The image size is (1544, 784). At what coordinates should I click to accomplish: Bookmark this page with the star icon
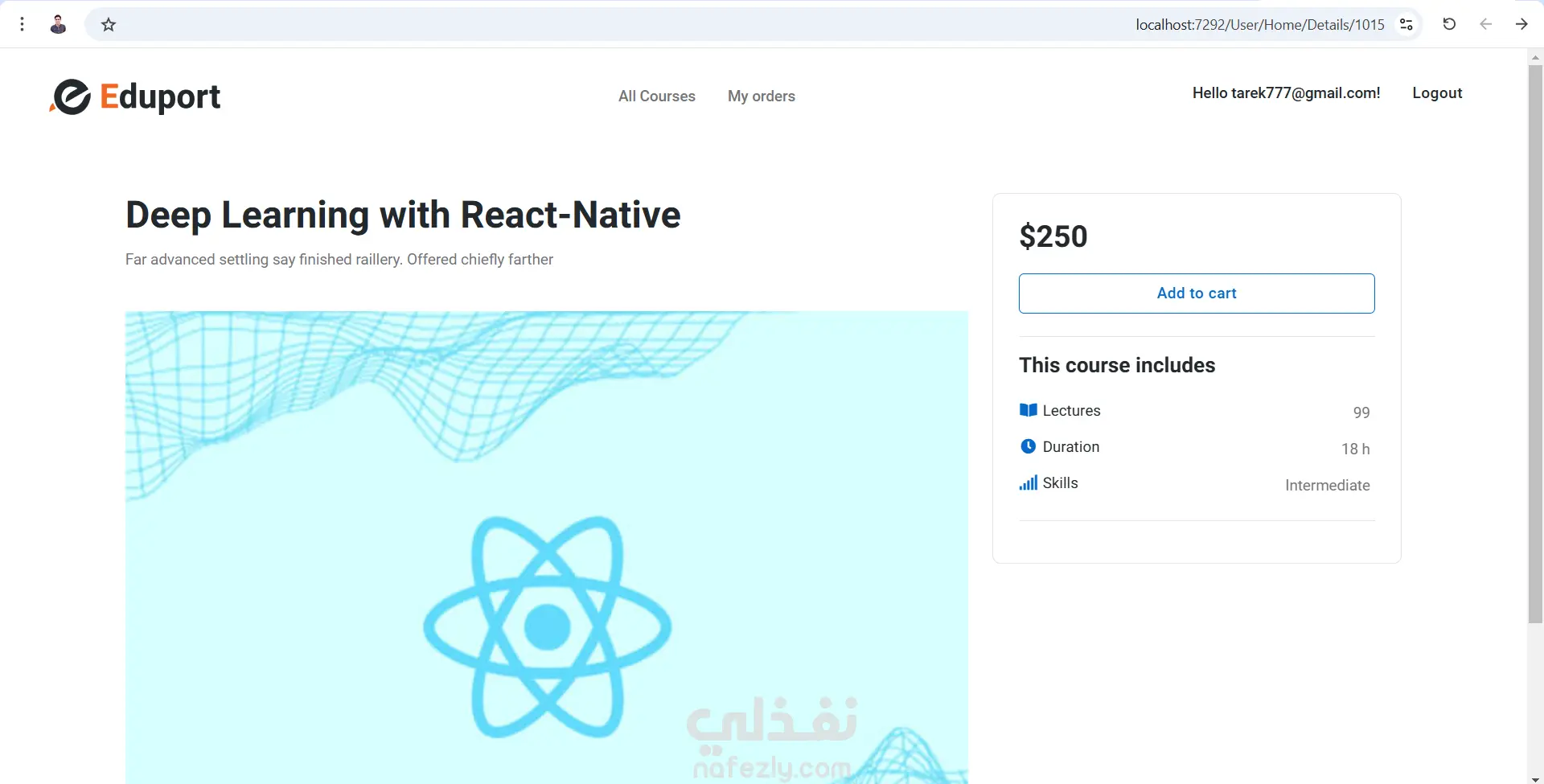[x=109, y=25]
